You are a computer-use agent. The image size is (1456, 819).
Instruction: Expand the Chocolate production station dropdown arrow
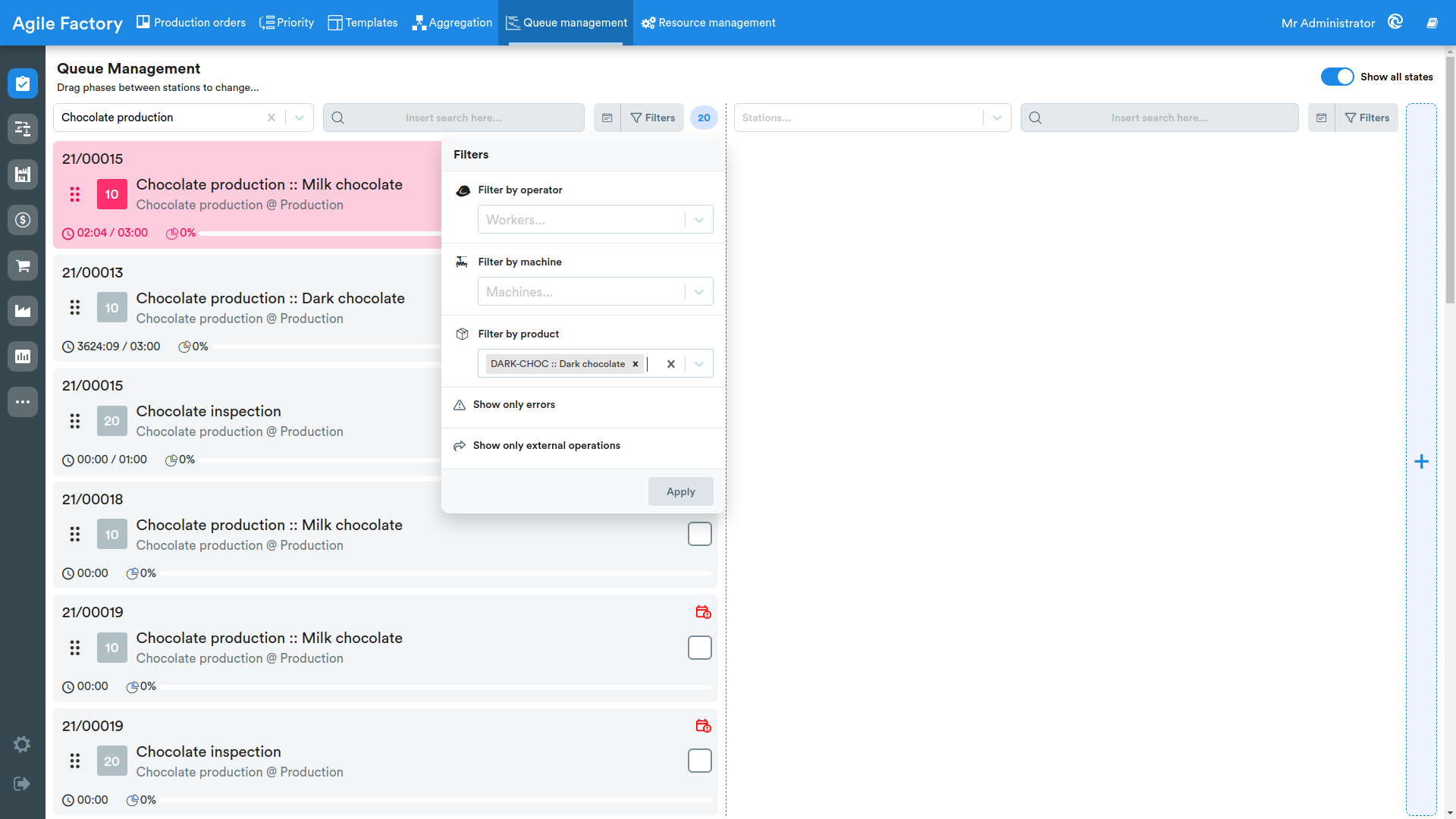(x=300, y=118)
